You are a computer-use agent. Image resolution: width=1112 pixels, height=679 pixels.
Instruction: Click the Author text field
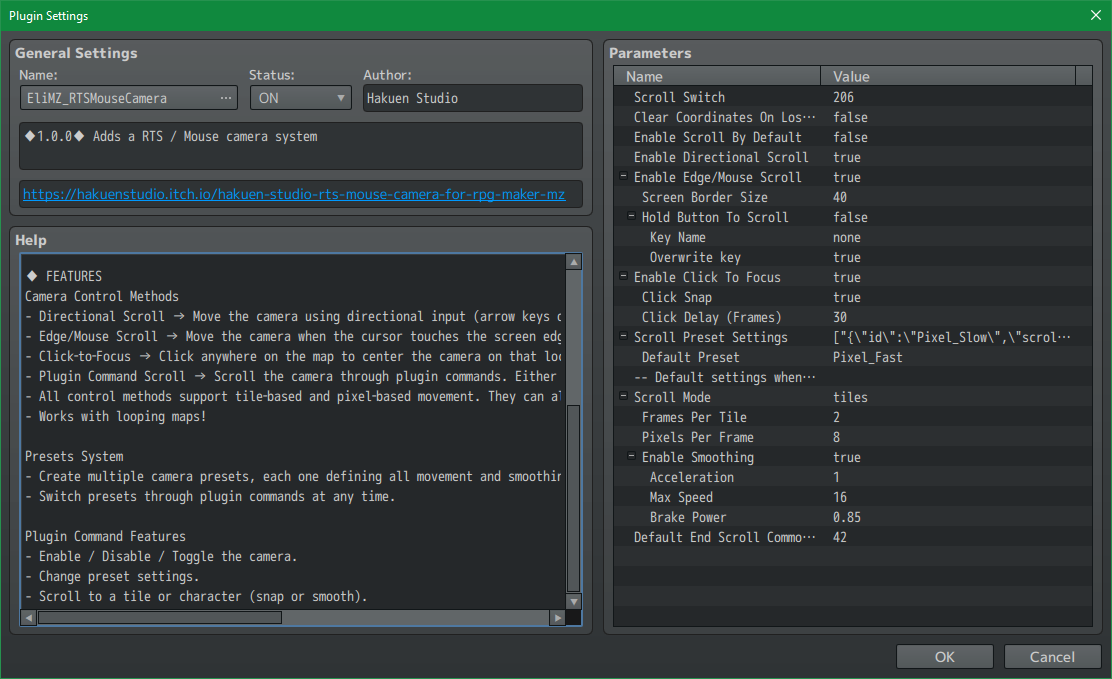[x=472, y=98]
